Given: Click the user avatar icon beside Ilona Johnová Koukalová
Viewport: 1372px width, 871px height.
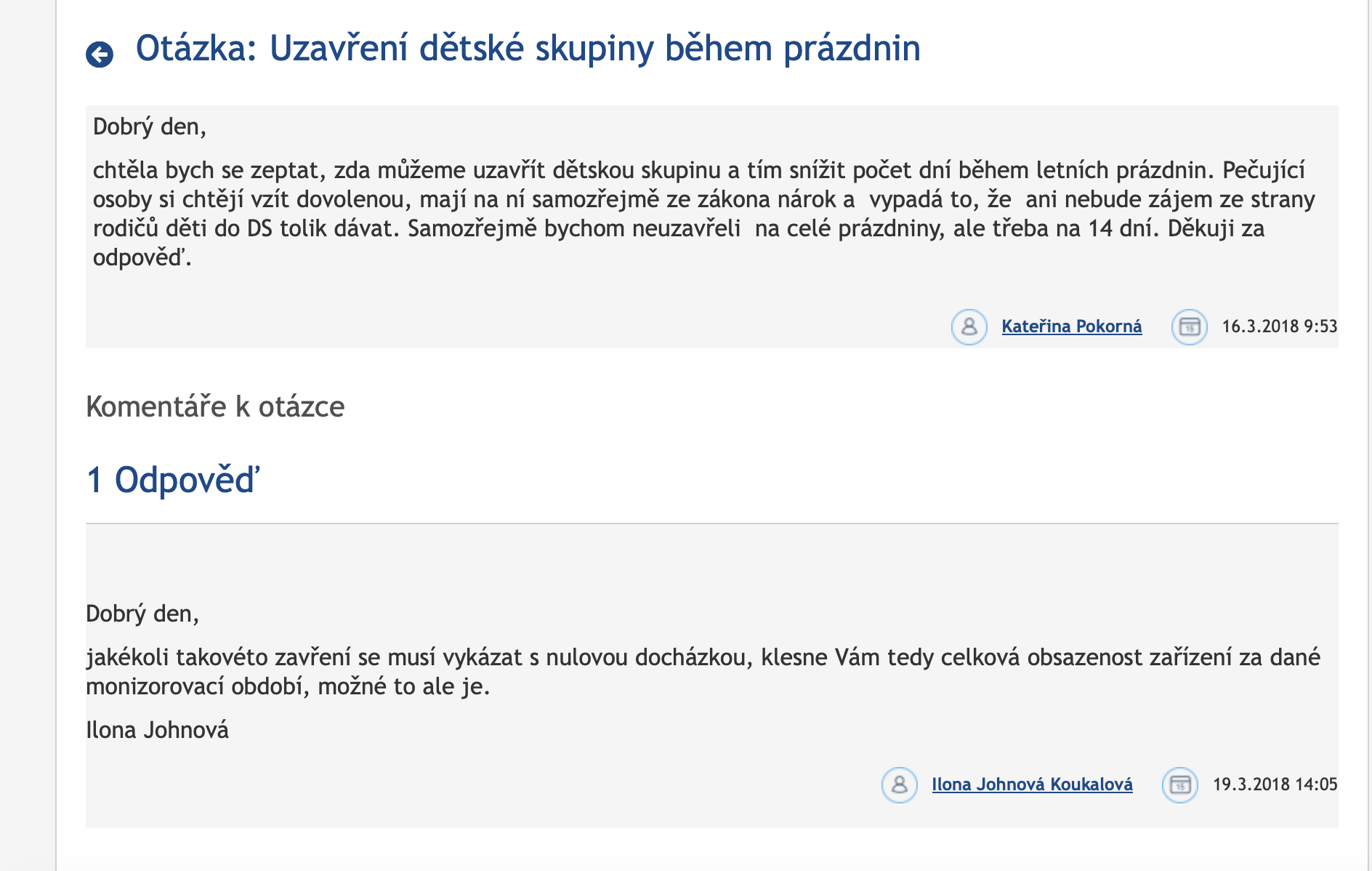Looking at the screenshot, I should click(x=899, y=784).
